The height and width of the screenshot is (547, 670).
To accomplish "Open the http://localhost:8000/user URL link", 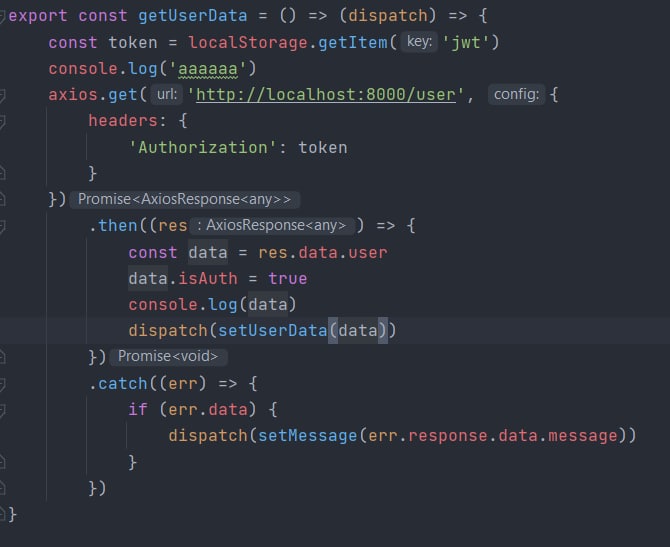I will pyautogui.click(x=326, y=94).
